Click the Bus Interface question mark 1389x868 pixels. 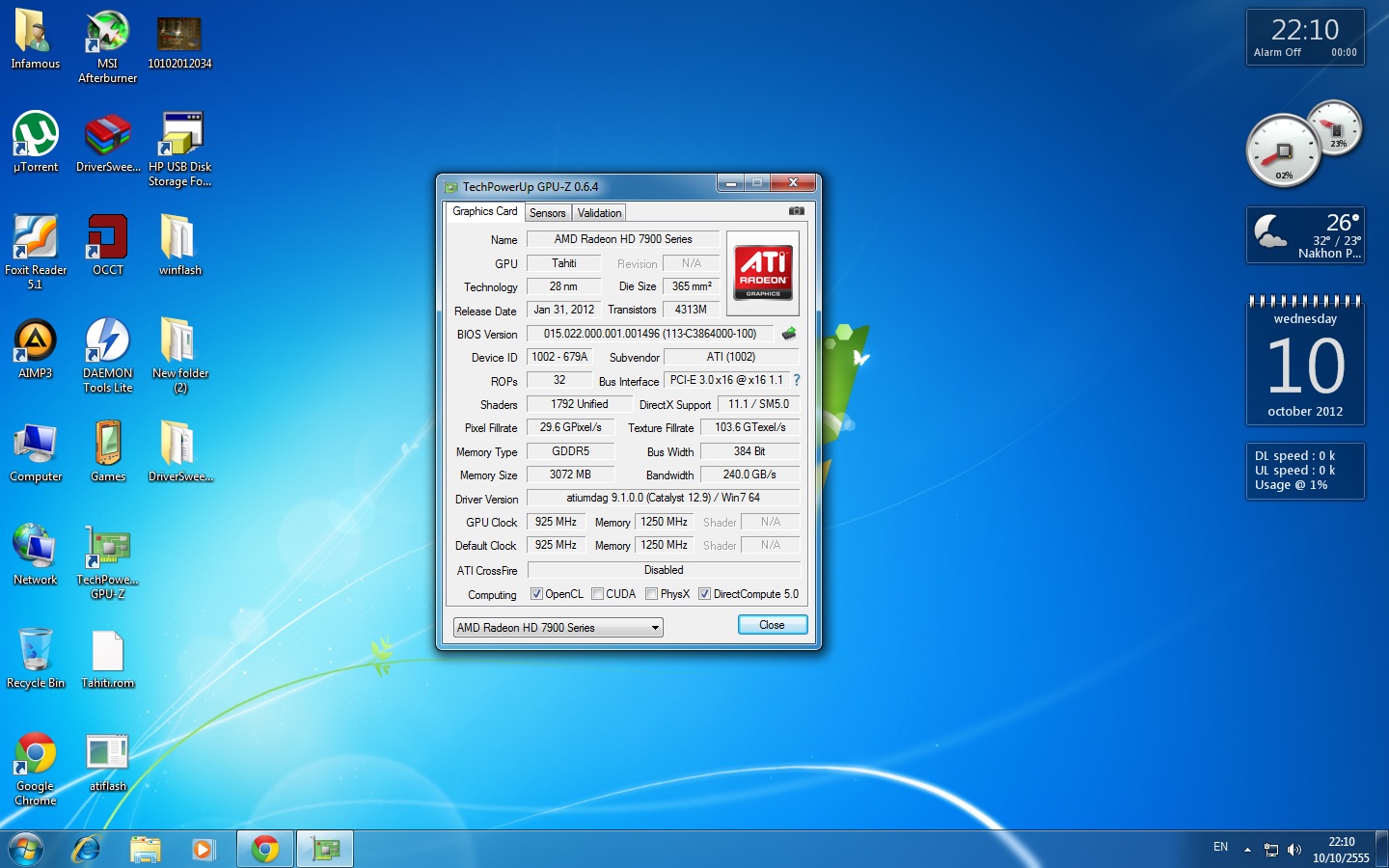[x=797, y=380]
